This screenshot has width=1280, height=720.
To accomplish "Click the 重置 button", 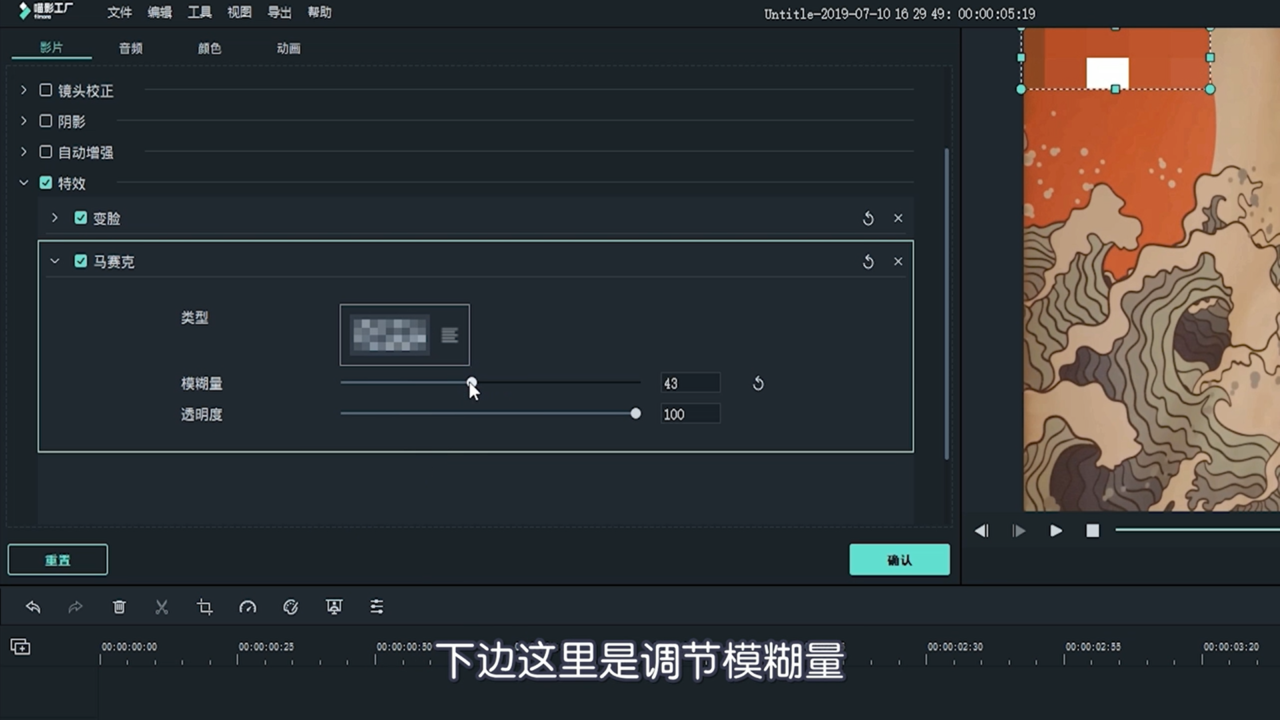I will [x=58, y=560].
